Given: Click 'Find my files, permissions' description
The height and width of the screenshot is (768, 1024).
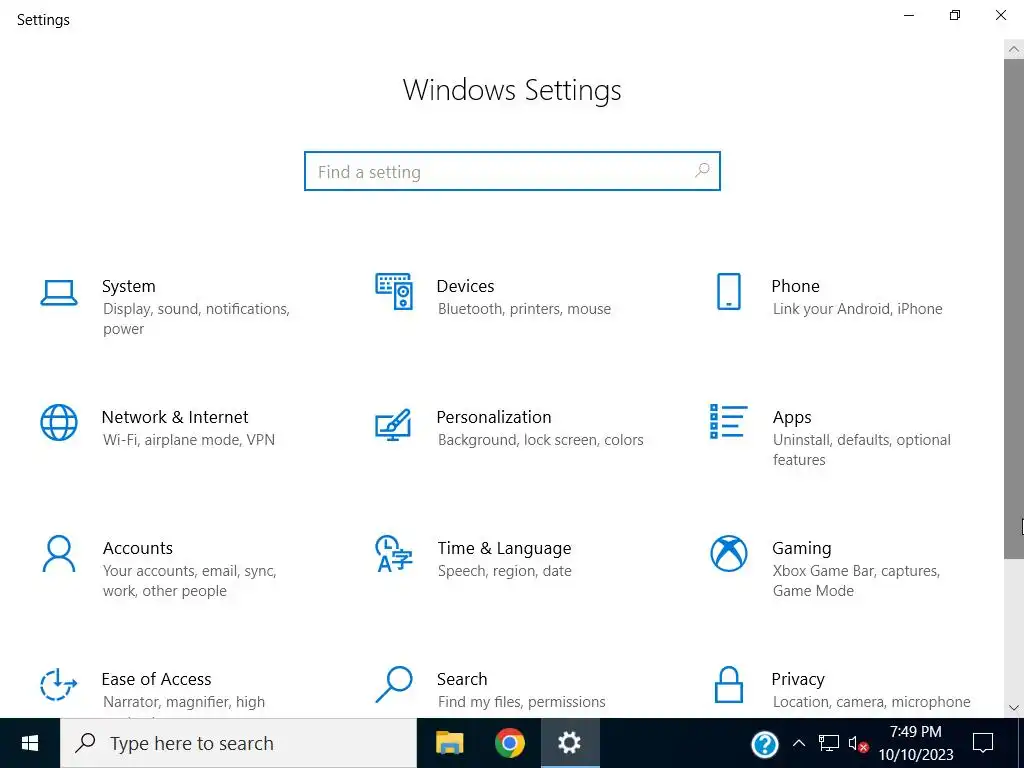Looking at the screenshot, I should [522, 702].
